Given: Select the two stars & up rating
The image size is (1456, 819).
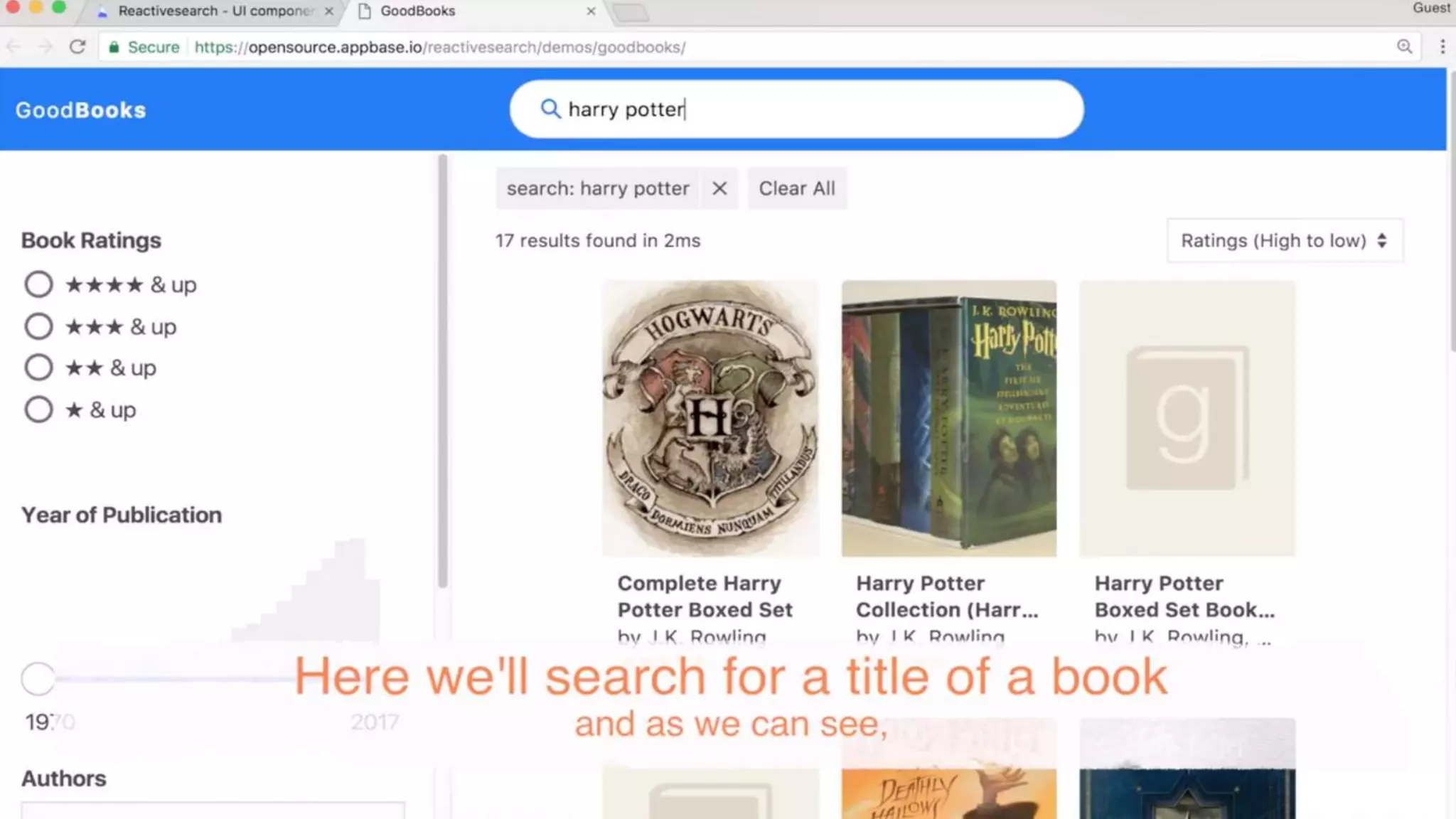Looking at the screenshot, I should (x=38, y=368).
